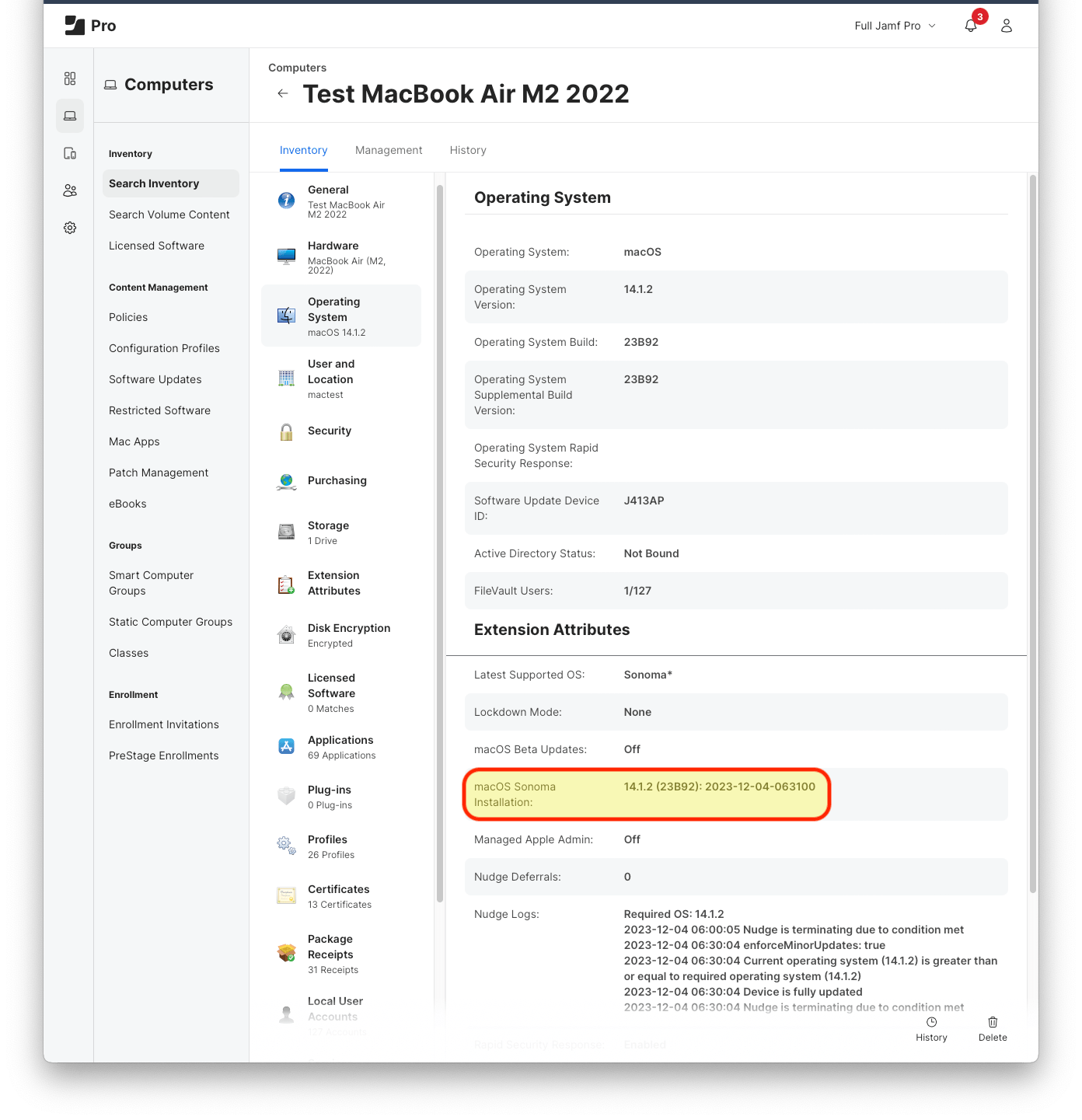Image resolution: width=1082 pixels, height=1120 pixels.
Task: Click the Local User Accounts person icon
Action: (286, 1014)
